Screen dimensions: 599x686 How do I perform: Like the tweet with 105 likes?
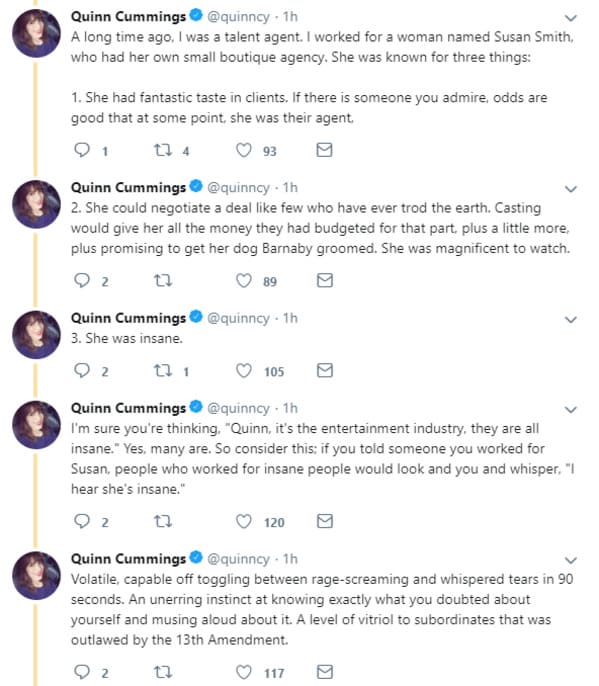pos(244,371)
